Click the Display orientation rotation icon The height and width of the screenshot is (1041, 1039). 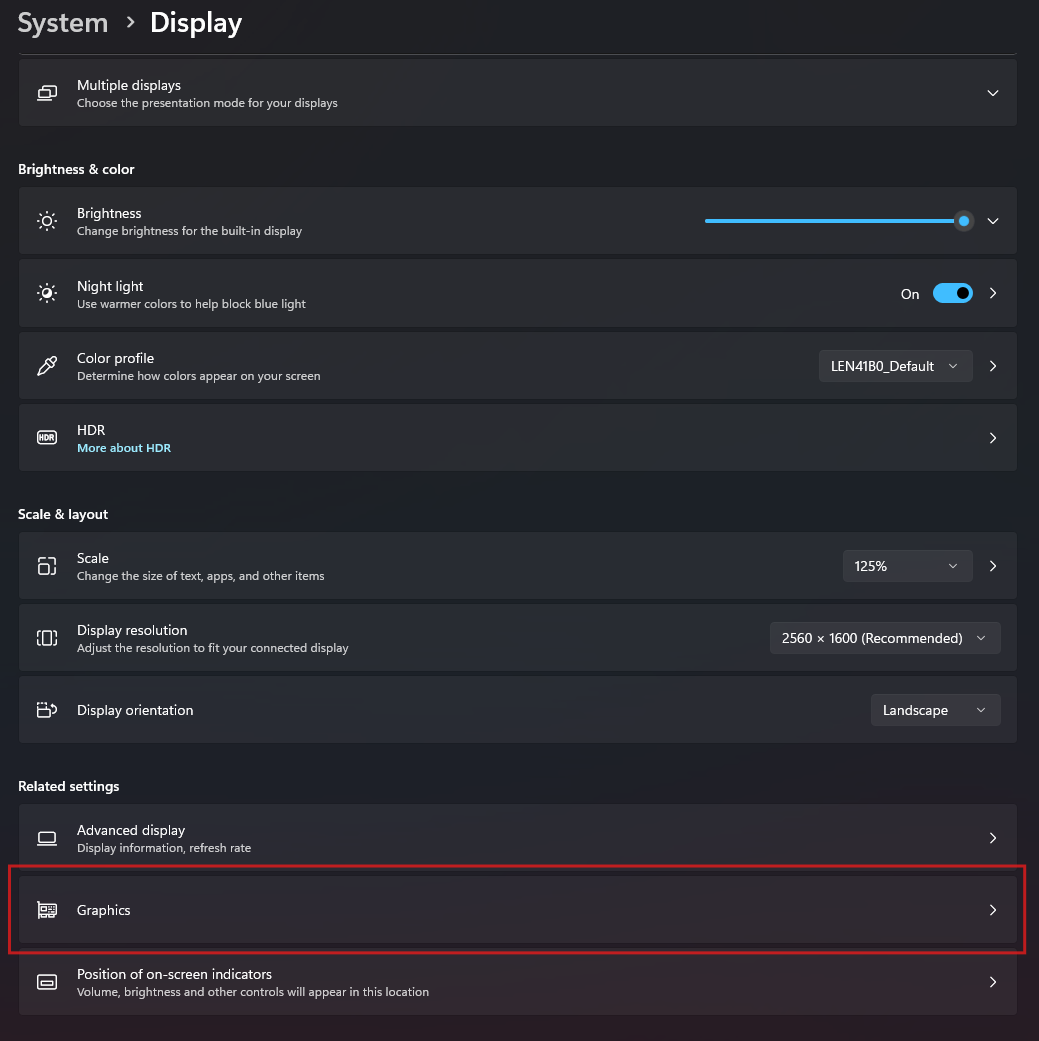pyautogui.click(x=46, y=709)
